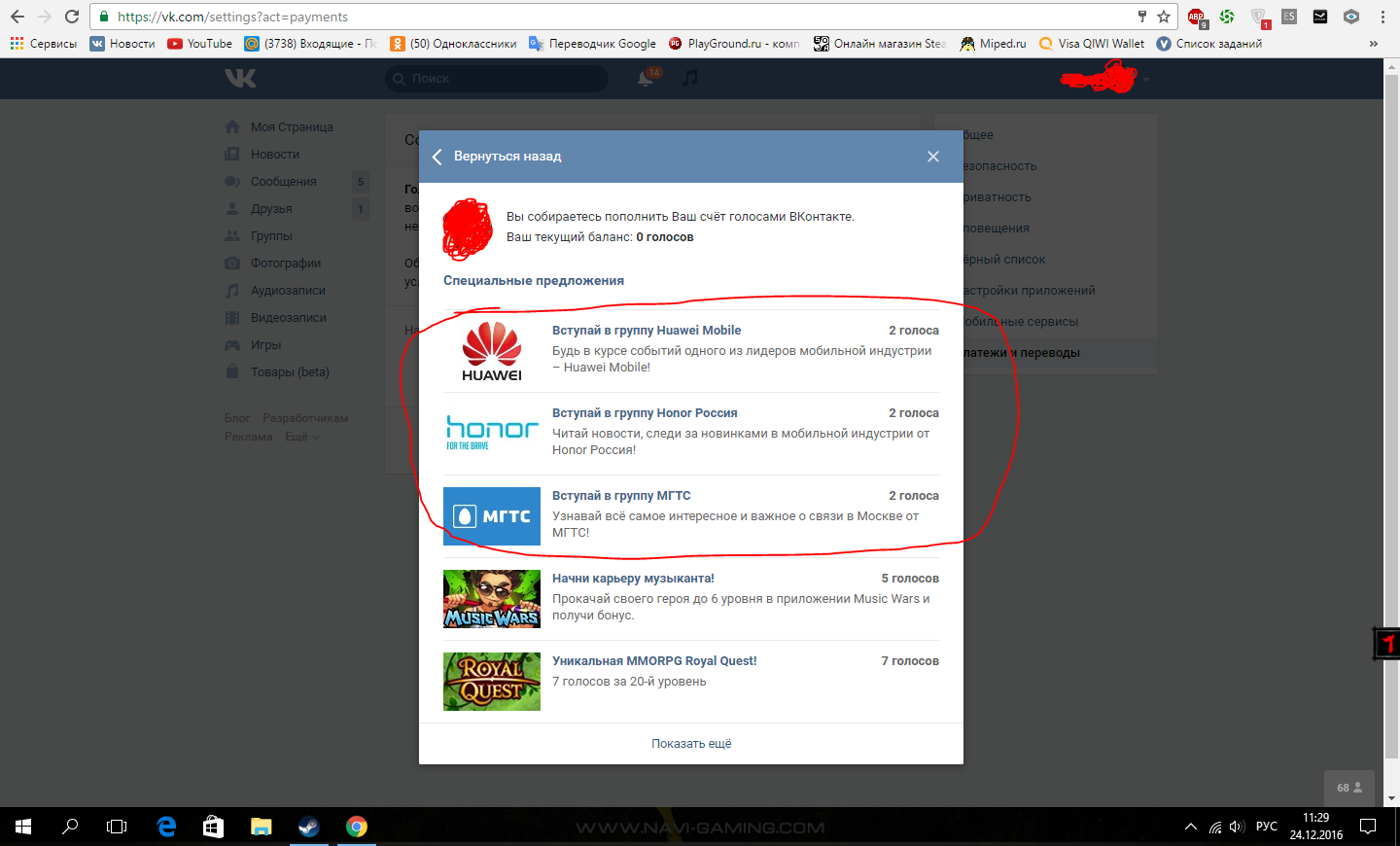
Task: Open the Action Center notification icon
Action: (x=1368, y=827)
